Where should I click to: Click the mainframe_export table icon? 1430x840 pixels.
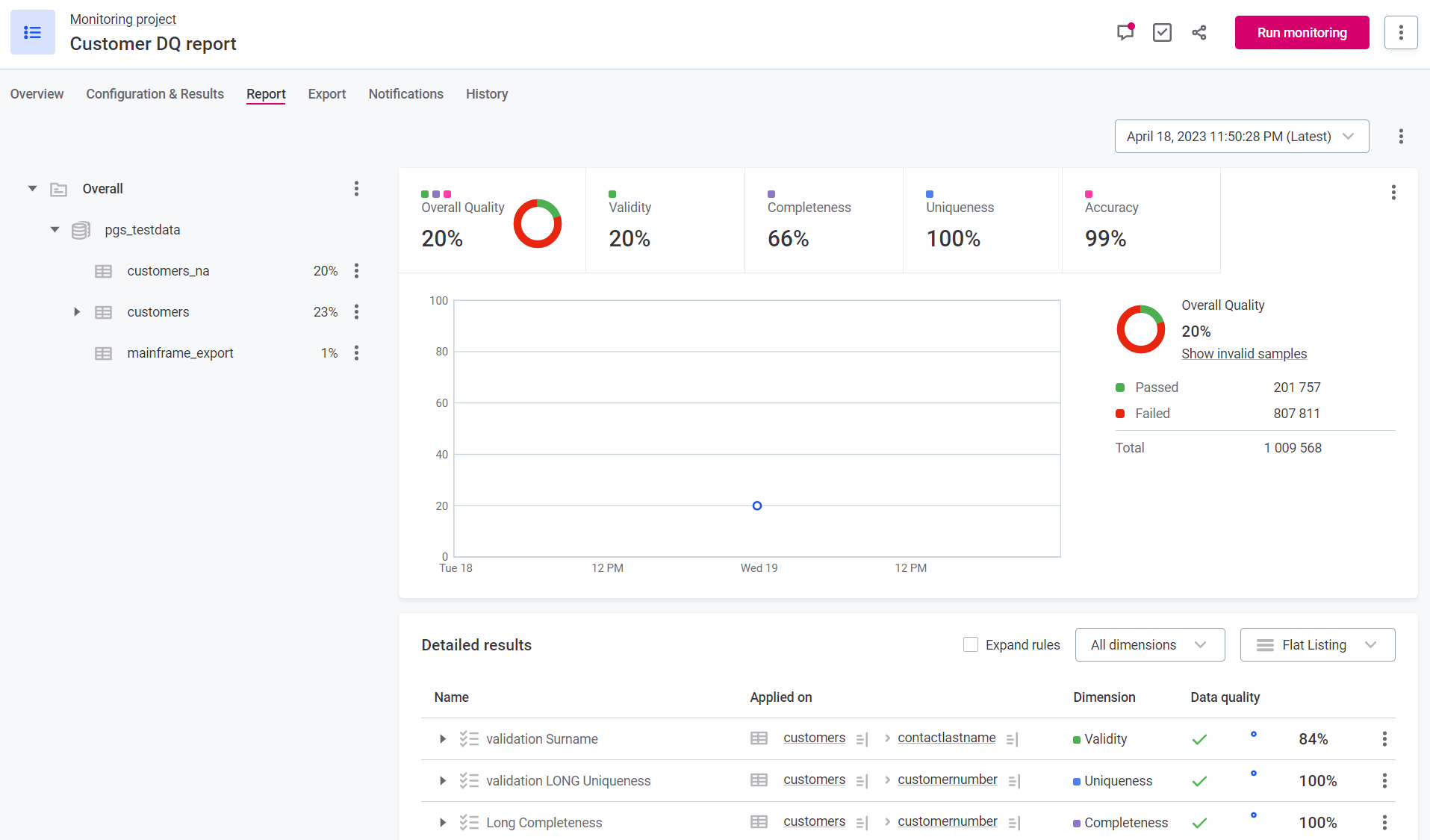103,353
